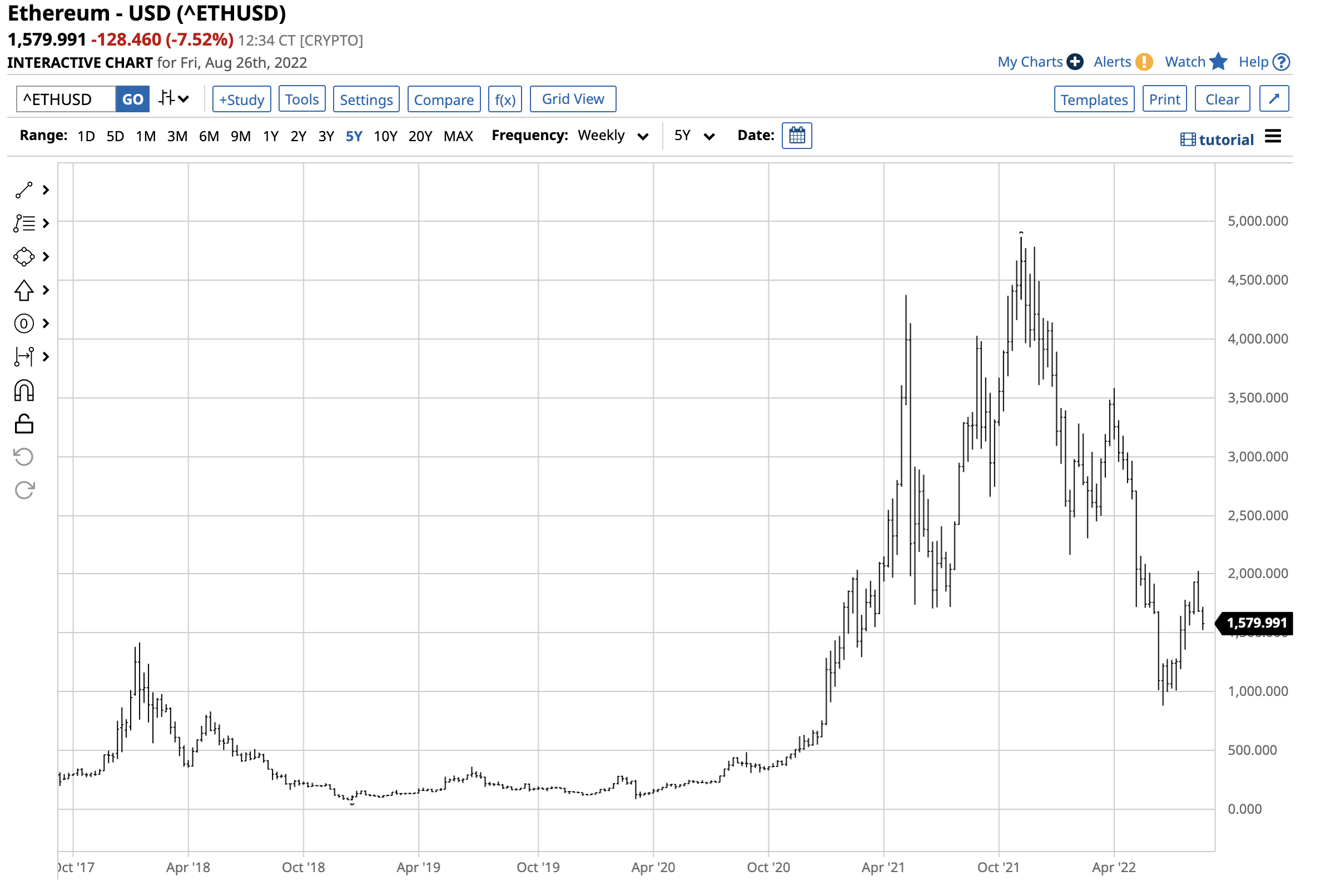Add chart to My Charts
Image resolution: width=1330 pixels, height=896 pixels.
click(1029, 62)
